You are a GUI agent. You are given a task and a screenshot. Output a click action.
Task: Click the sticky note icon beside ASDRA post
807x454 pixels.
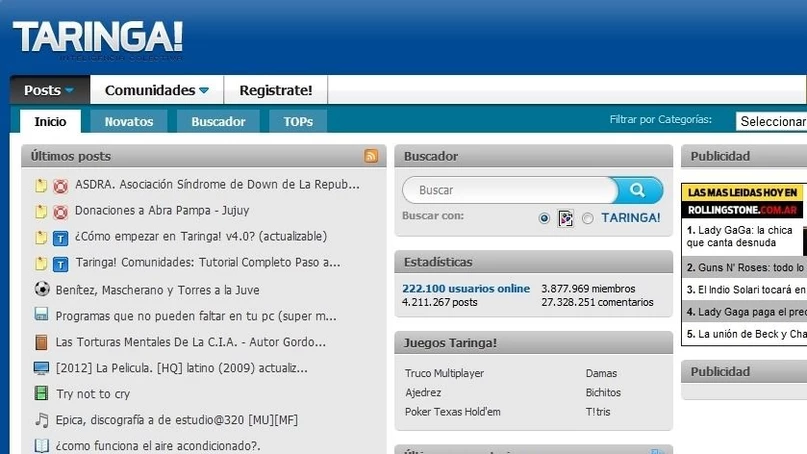click(x=41, y=185)
